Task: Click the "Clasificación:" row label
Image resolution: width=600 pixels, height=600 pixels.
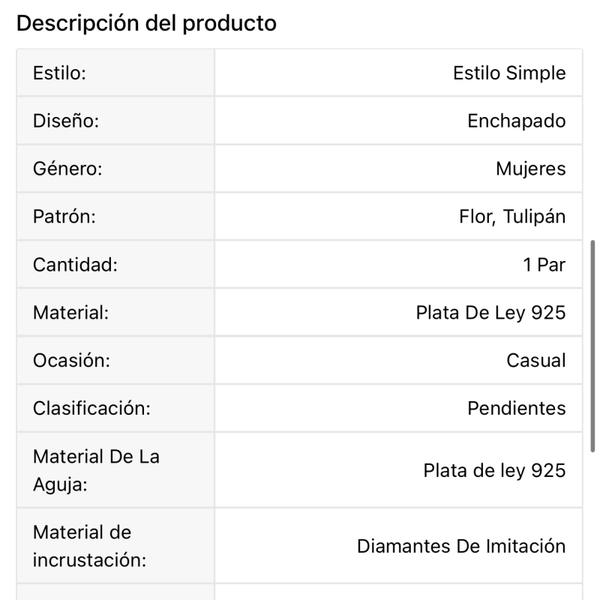Action: [x=91, y=409]
